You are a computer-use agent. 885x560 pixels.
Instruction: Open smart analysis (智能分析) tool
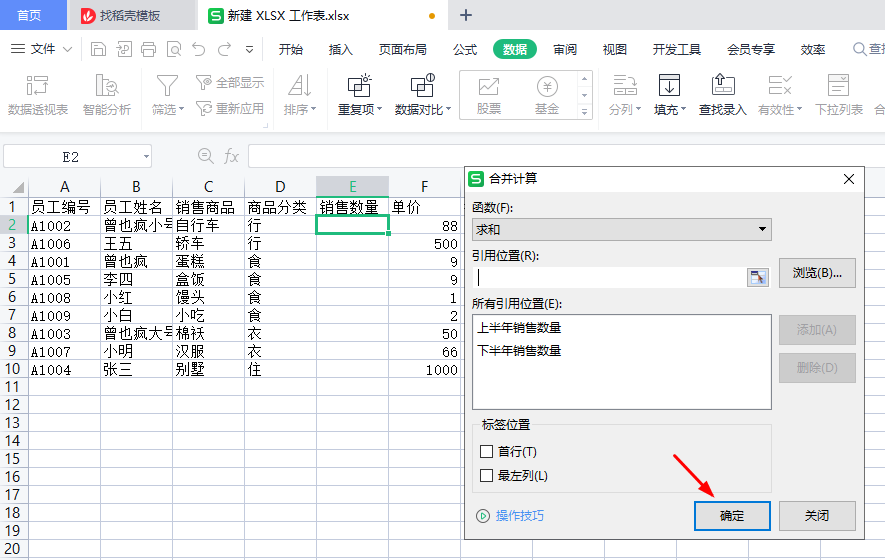(107, 95)
